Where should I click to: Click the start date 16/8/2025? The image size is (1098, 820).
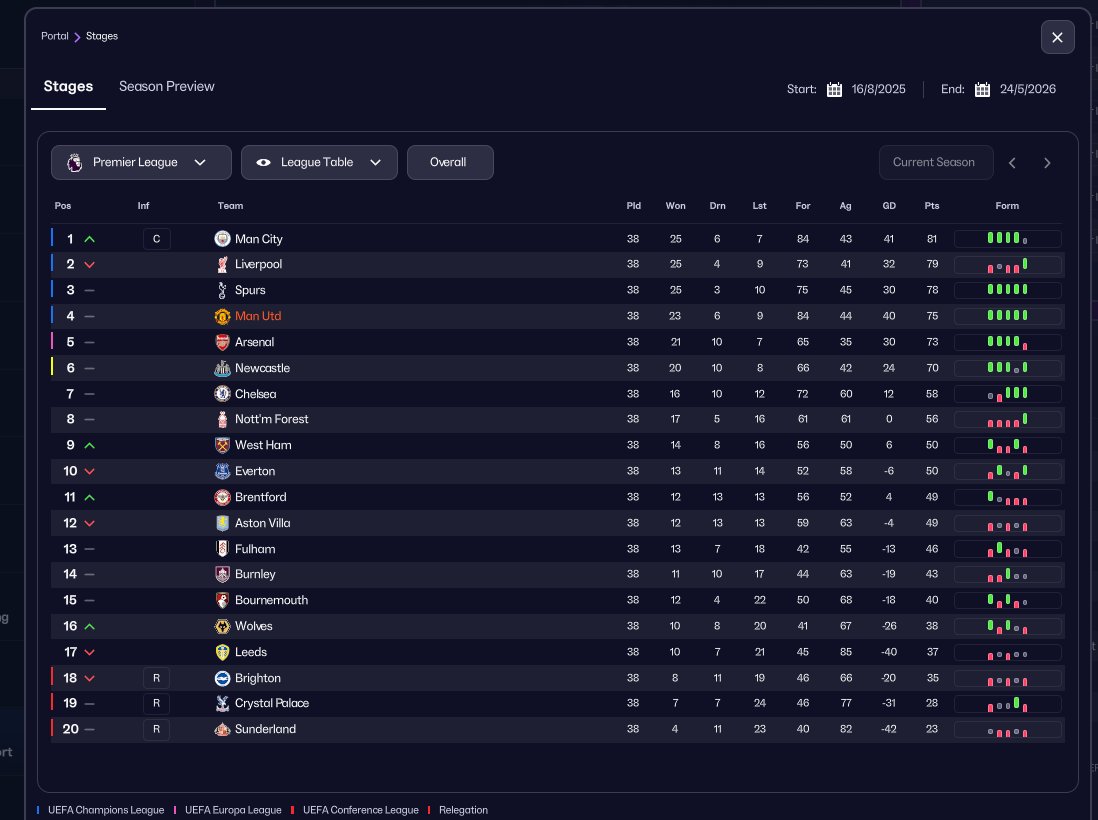(878, 89)
